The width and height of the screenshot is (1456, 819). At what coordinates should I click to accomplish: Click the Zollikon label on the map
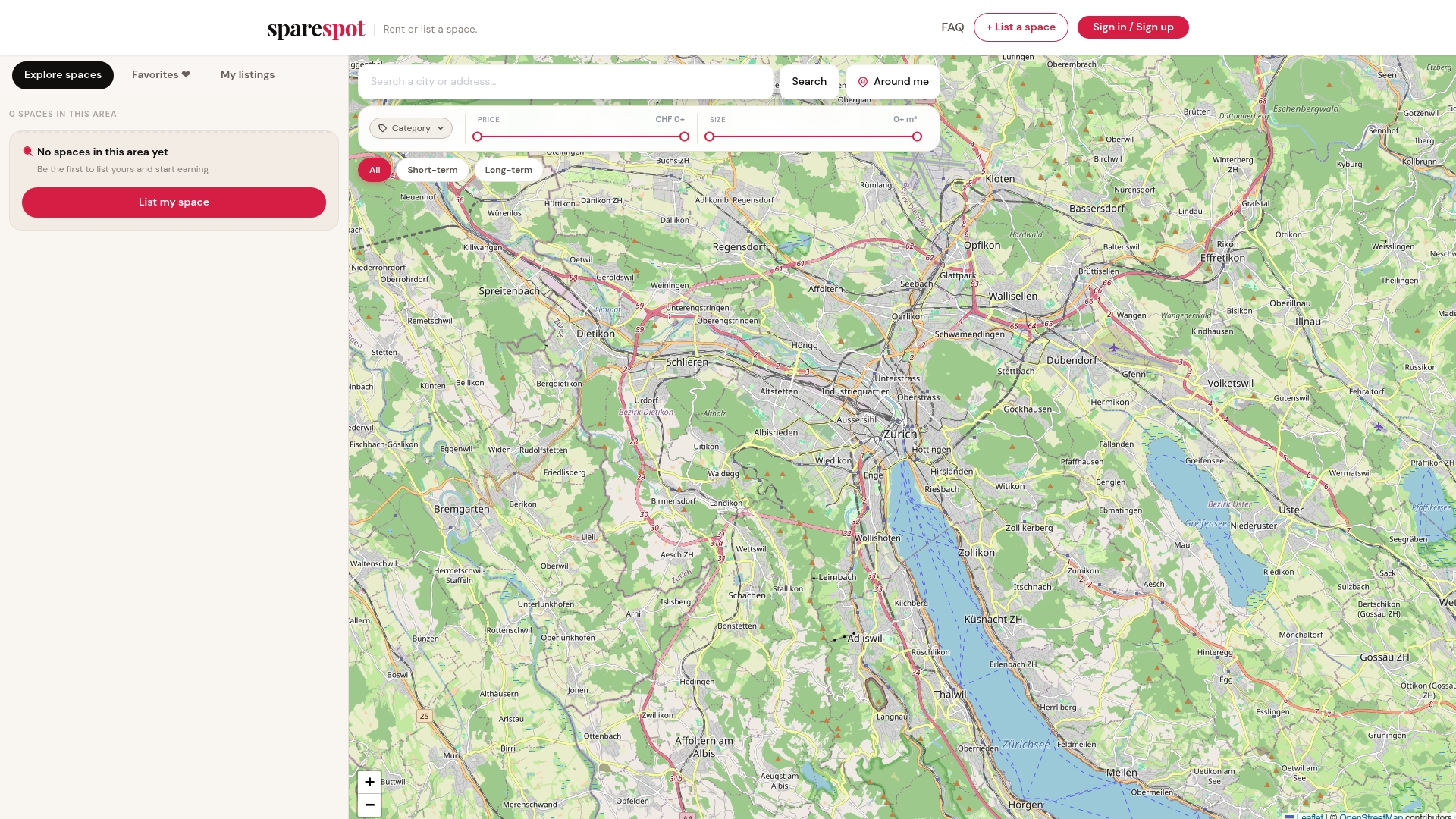(x=977, y=553)
